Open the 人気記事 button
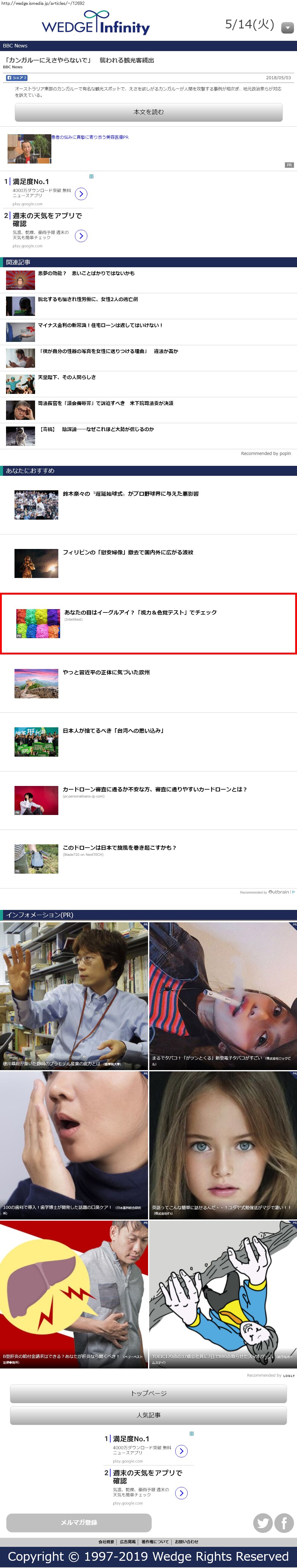The width and height of the screenshot is (297, 1568). [x=149, y=1415]
